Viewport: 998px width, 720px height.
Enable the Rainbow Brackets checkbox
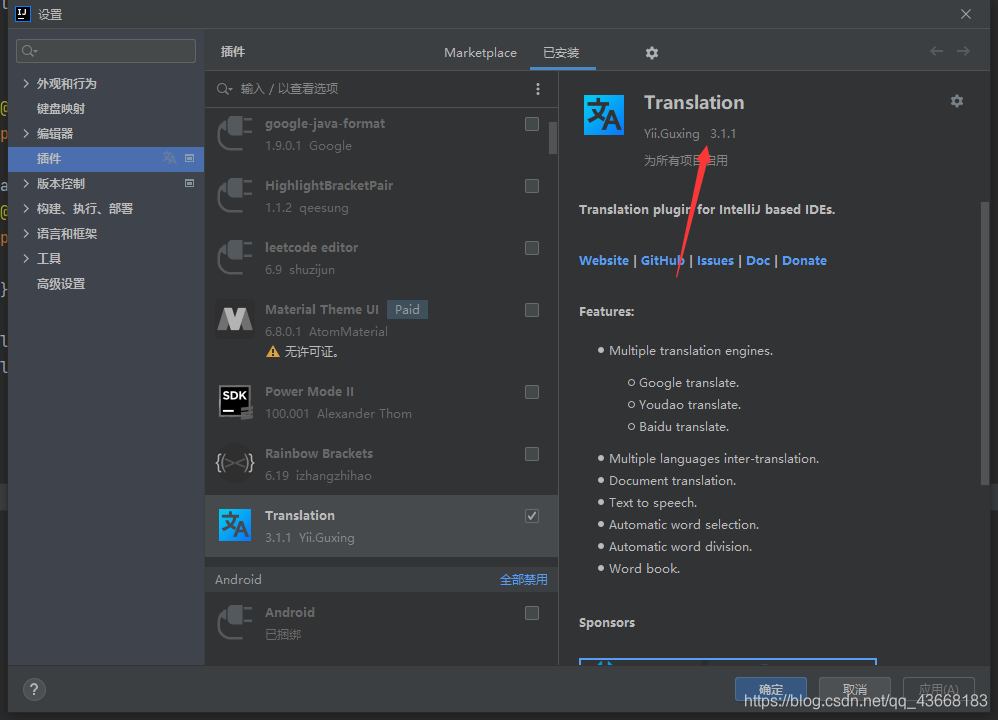pos(532,454)
